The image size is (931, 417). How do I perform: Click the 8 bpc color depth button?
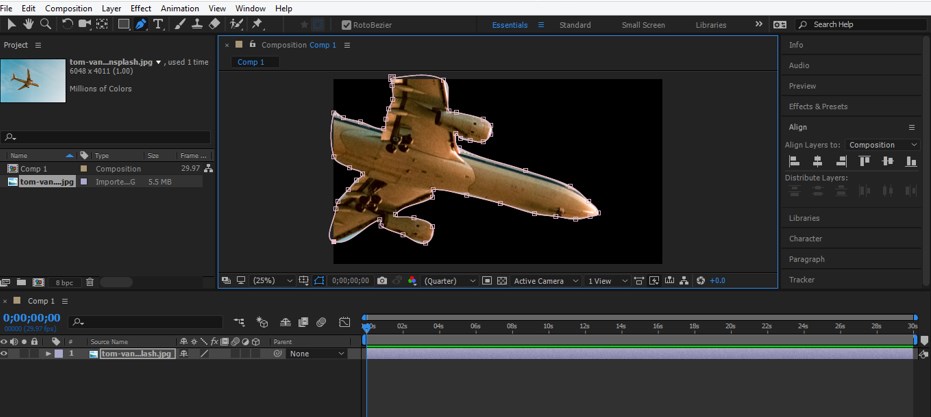point(64,283)
